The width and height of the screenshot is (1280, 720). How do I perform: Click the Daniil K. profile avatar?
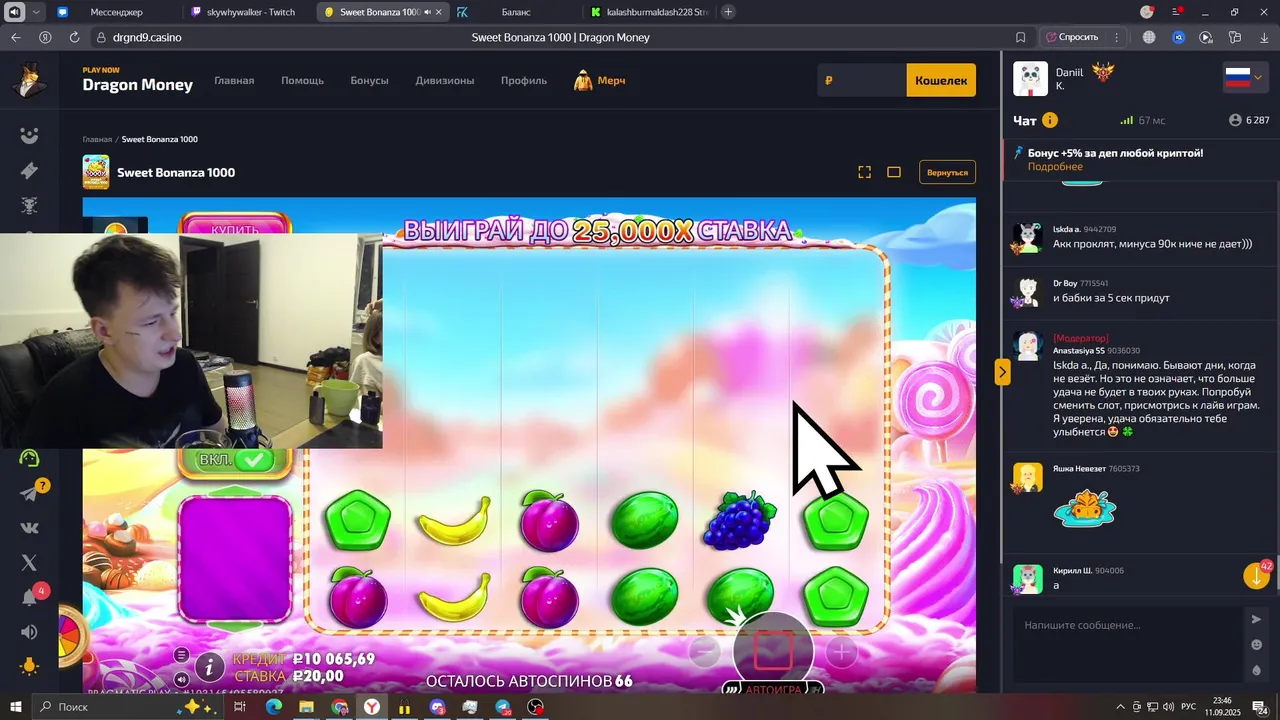tap(1030, 79)
